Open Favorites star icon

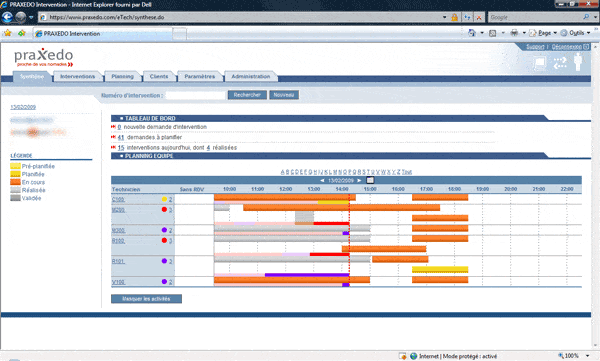pyautogui.click(x=7, y=33)
